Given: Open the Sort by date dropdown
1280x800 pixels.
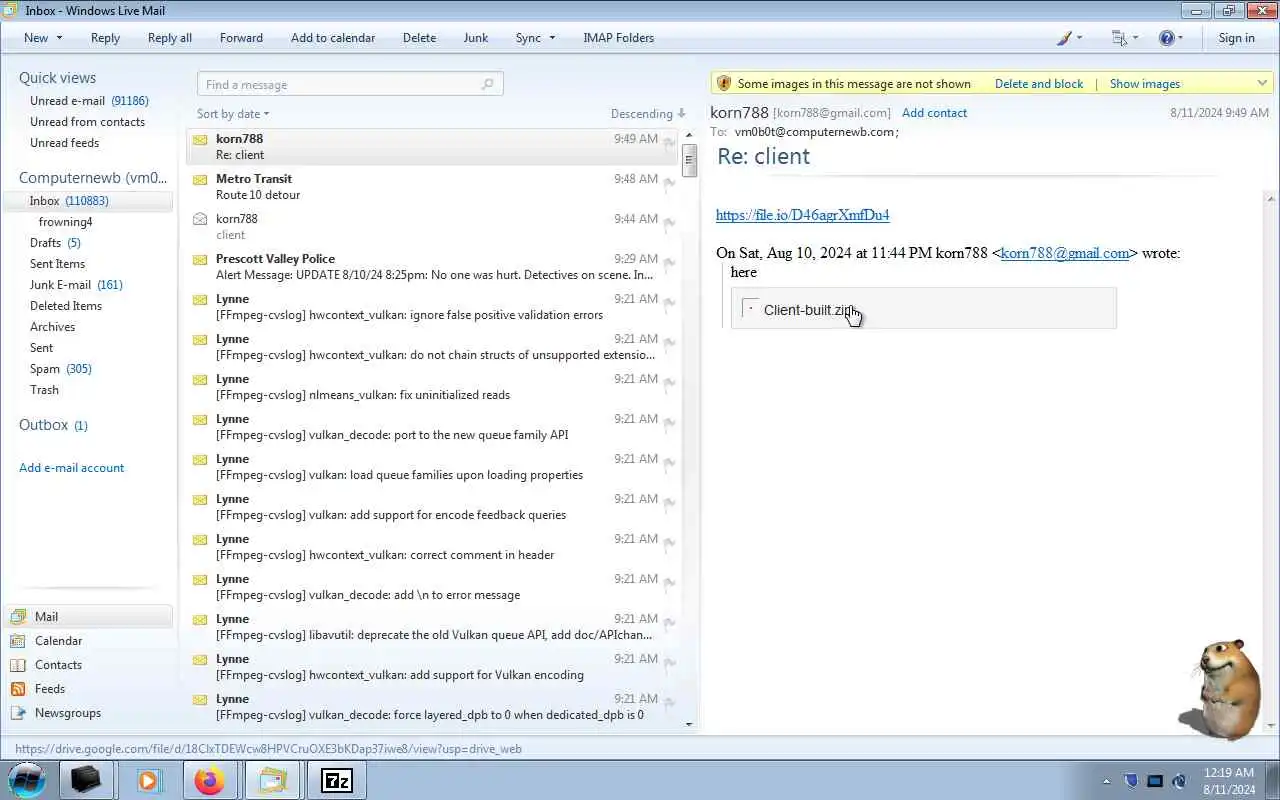Looking at the screenshot, I should (233, 114).
